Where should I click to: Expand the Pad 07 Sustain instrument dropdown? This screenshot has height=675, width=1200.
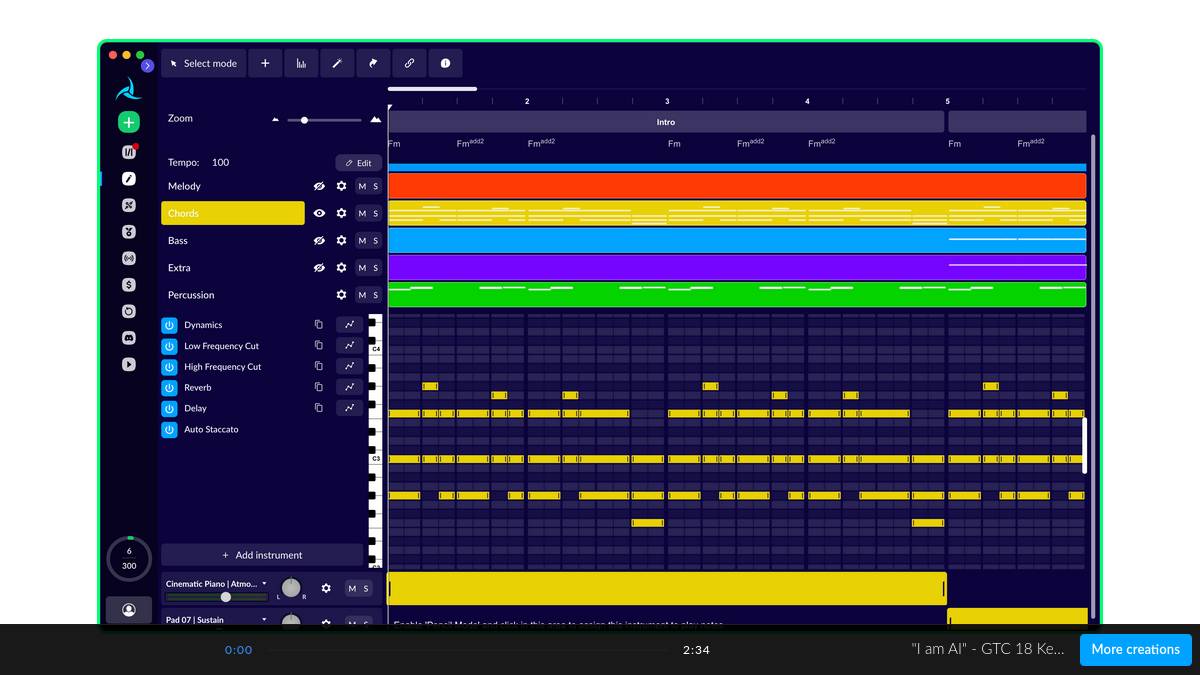pos(265,619)
